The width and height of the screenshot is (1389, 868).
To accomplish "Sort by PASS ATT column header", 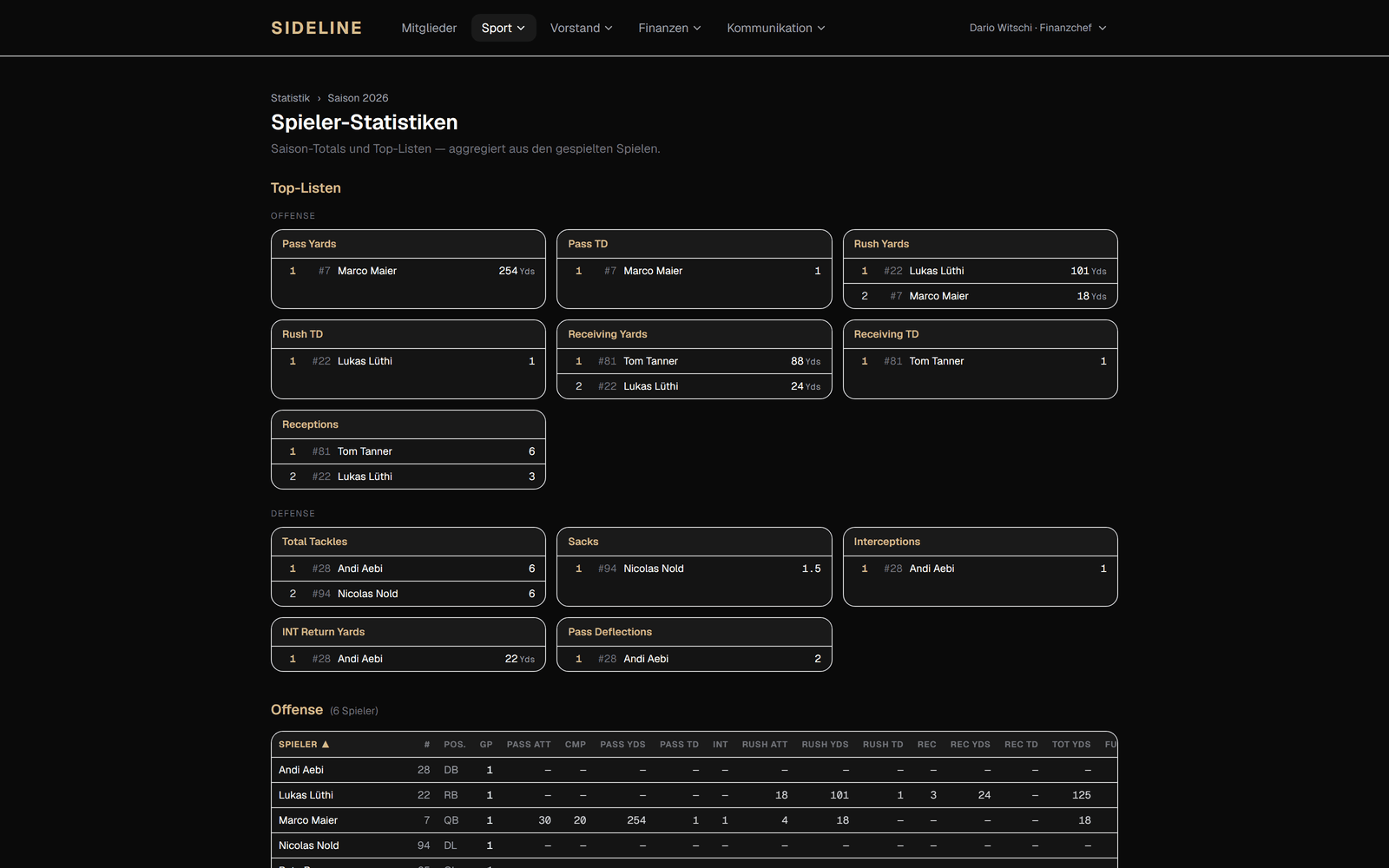I will [529, 745].
